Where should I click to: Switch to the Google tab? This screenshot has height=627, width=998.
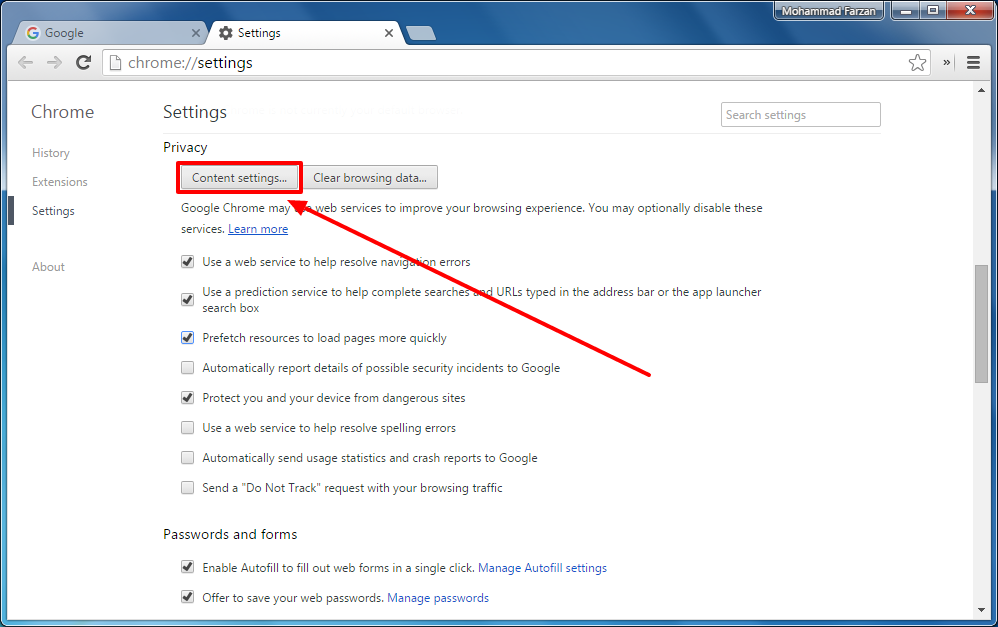click(108, 33)
